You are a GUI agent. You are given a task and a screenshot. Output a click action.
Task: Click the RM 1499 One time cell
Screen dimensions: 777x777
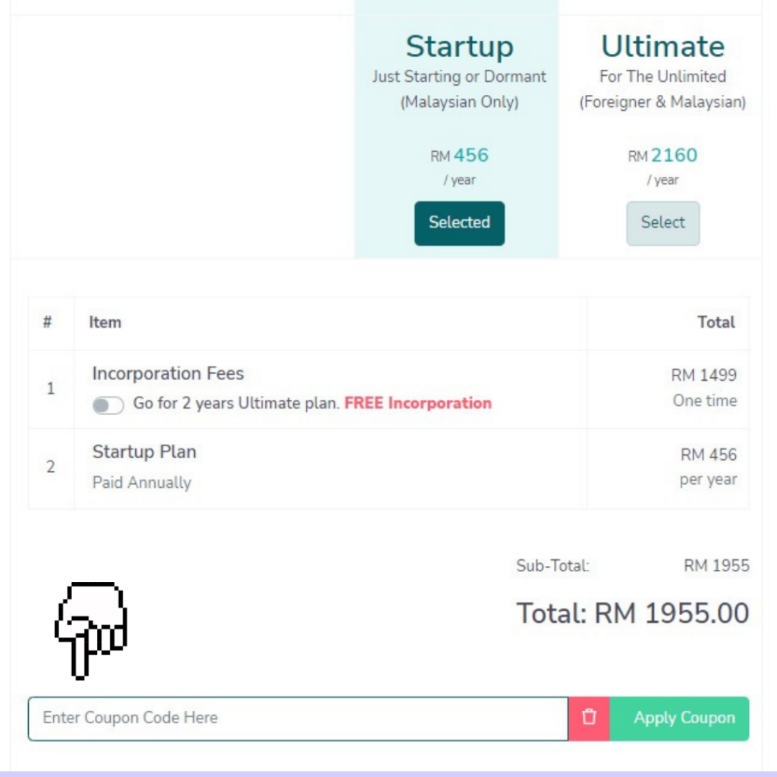pos(704,388)
